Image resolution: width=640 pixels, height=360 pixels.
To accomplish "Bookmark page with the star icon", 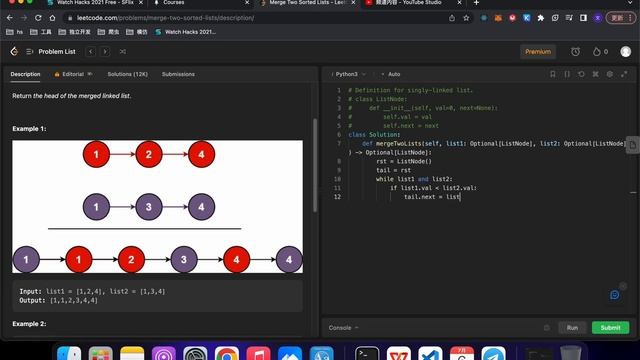I will tap(466, 18).
